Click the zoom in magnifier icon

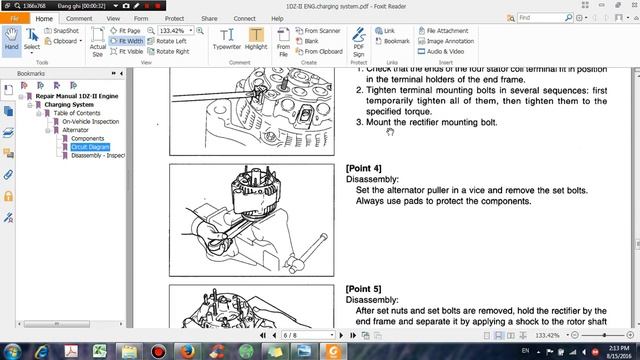(200, 31)
